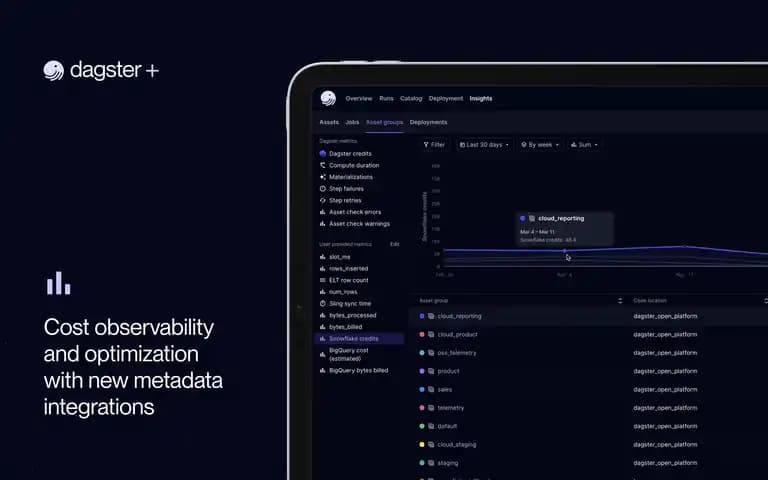Click the asset group icon beside cloud_staging
The width and height of the screenshot is (768, 480).
(x=431, y=445)
